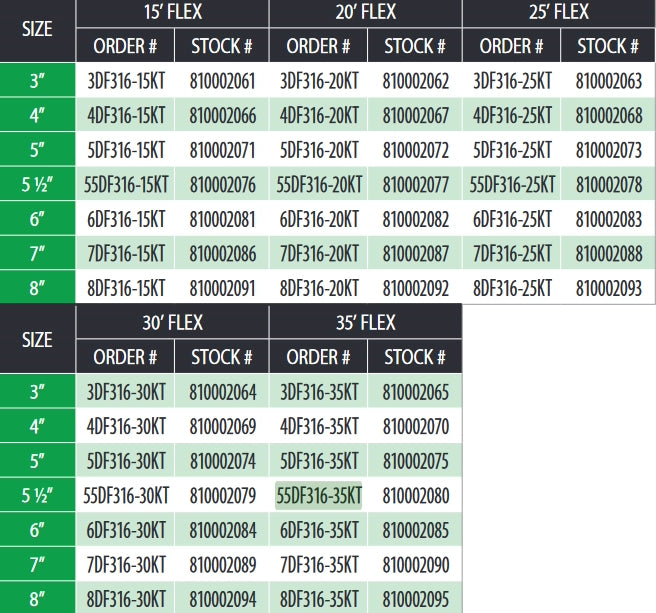656x613 pixels.
Task: Select the highlighted 55DF316-35KT order number
Action: tap(318, 495)
